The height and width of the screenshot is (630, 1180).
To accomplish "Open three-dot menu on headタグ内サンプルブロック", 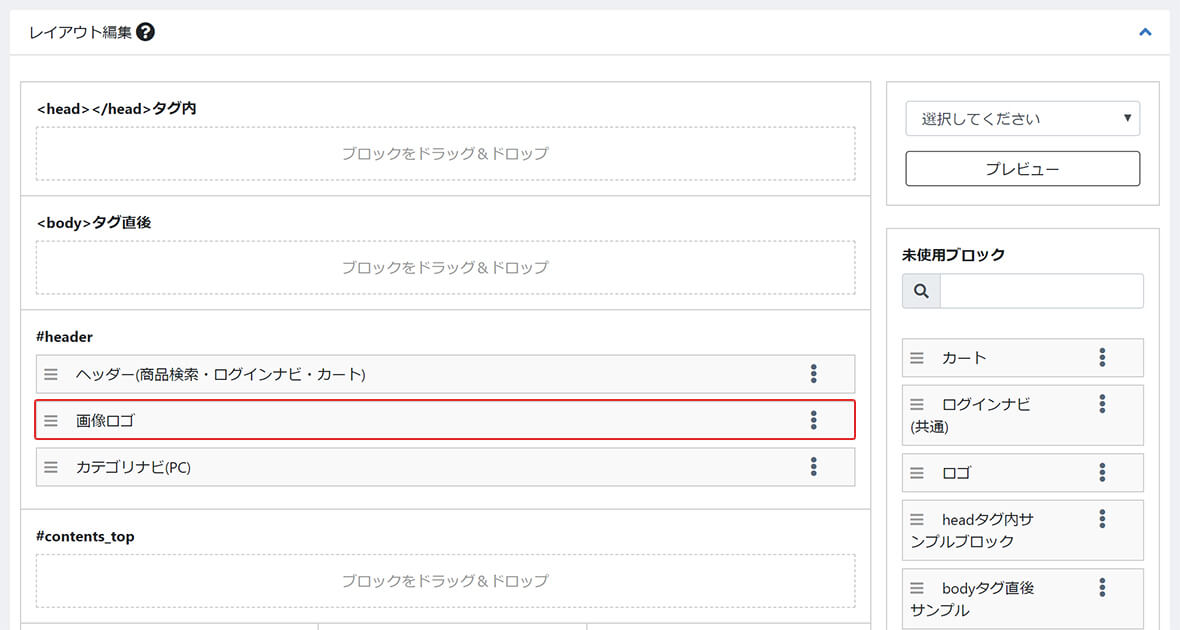I will click(1101, 519).
